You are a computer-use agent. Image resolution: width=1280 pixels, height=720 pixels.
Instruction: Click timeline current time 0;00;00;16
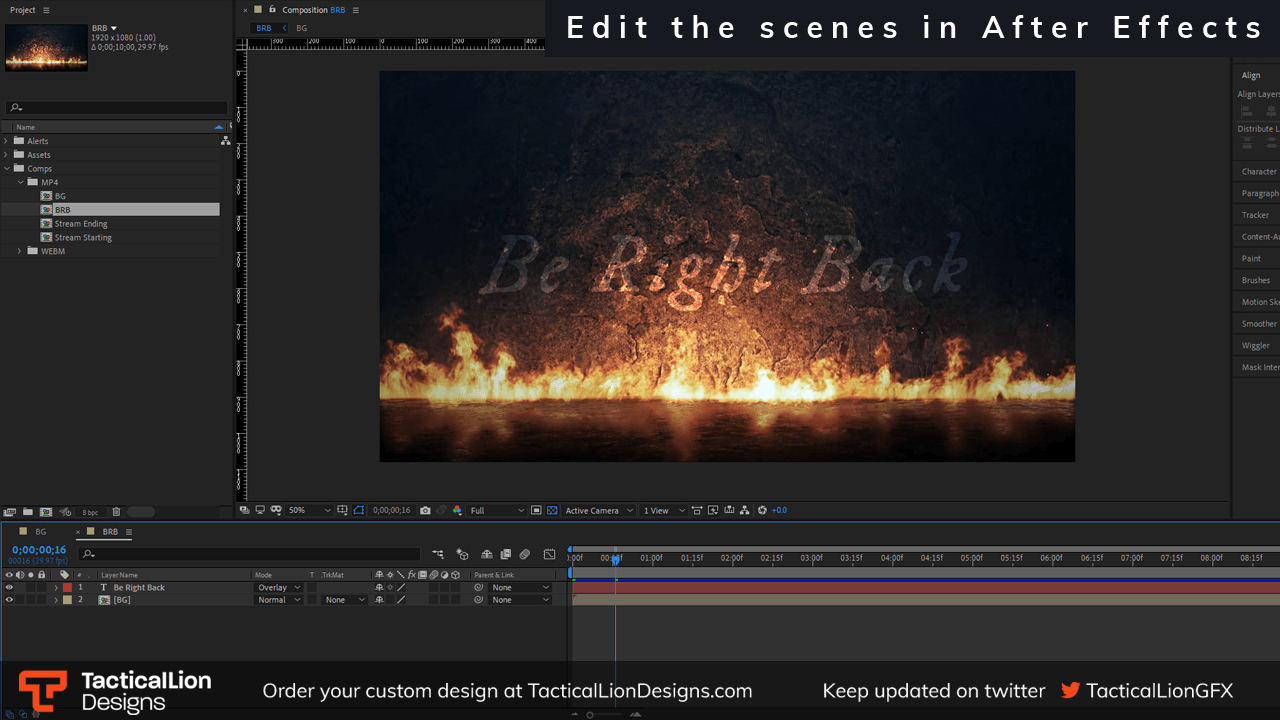click(39, 550)
